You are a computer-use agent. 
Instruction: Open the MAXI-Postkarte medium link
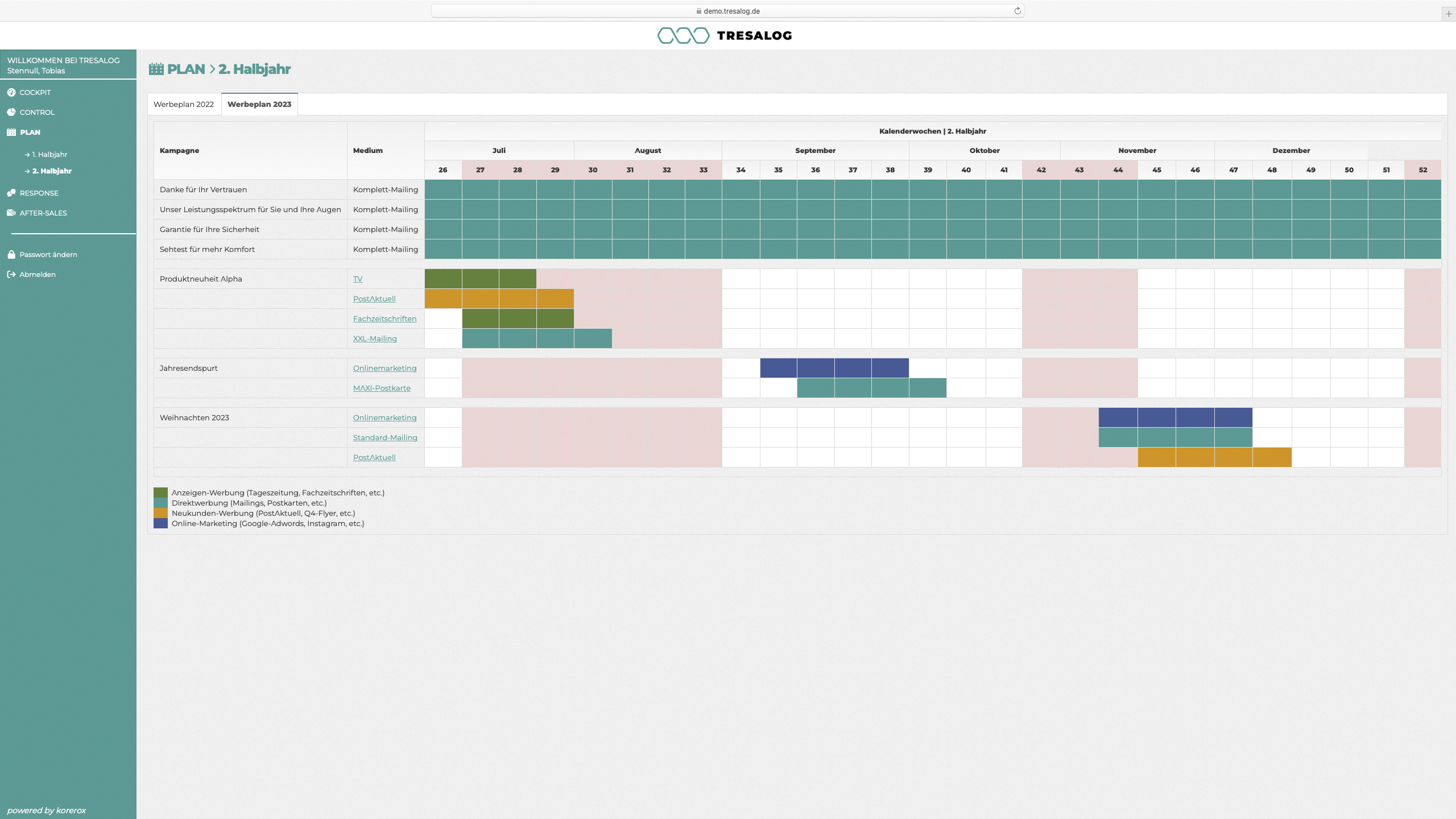click(x=382, y=388)
